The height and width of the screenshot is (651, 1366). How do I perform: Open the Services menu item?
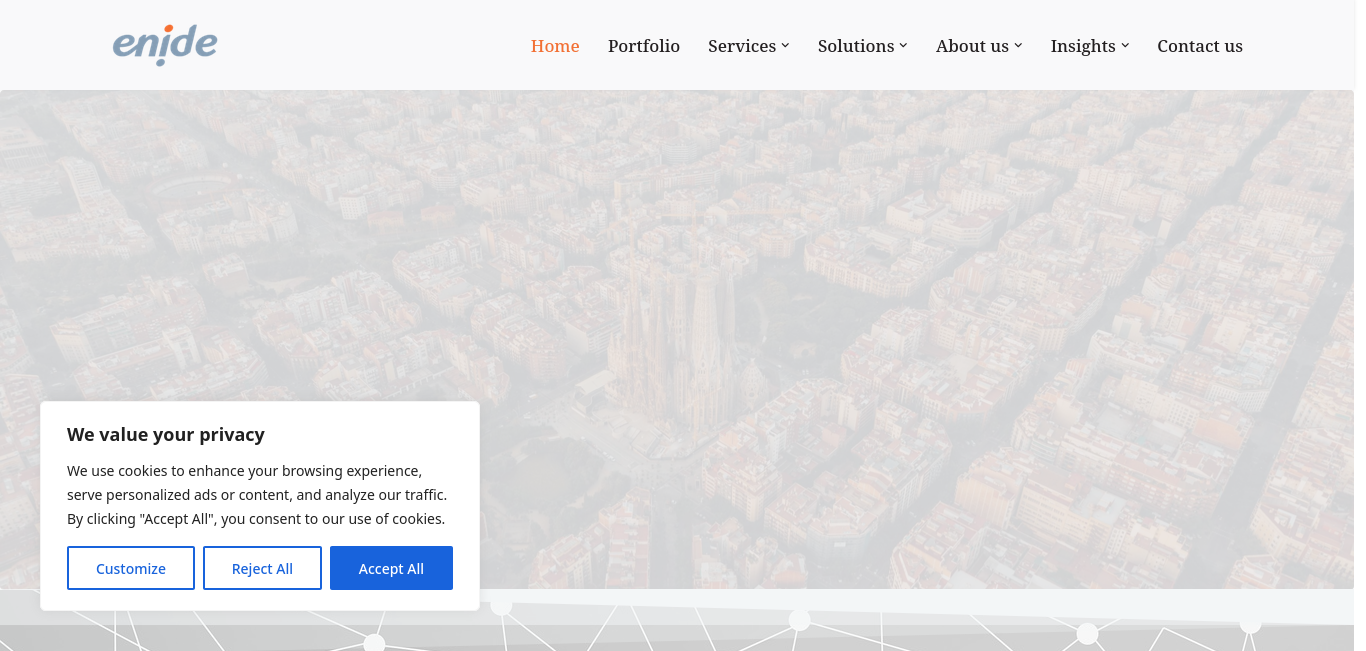742,46
